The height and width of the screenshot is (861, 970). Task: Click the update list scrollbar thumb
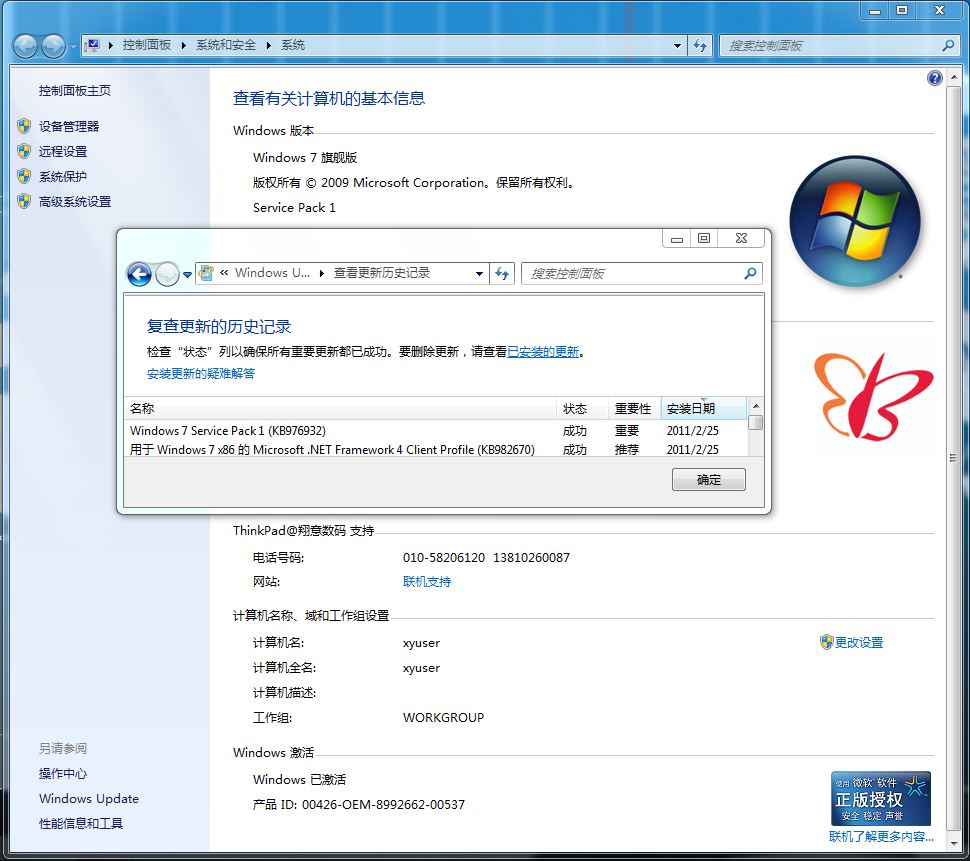(x=755, y=422)
